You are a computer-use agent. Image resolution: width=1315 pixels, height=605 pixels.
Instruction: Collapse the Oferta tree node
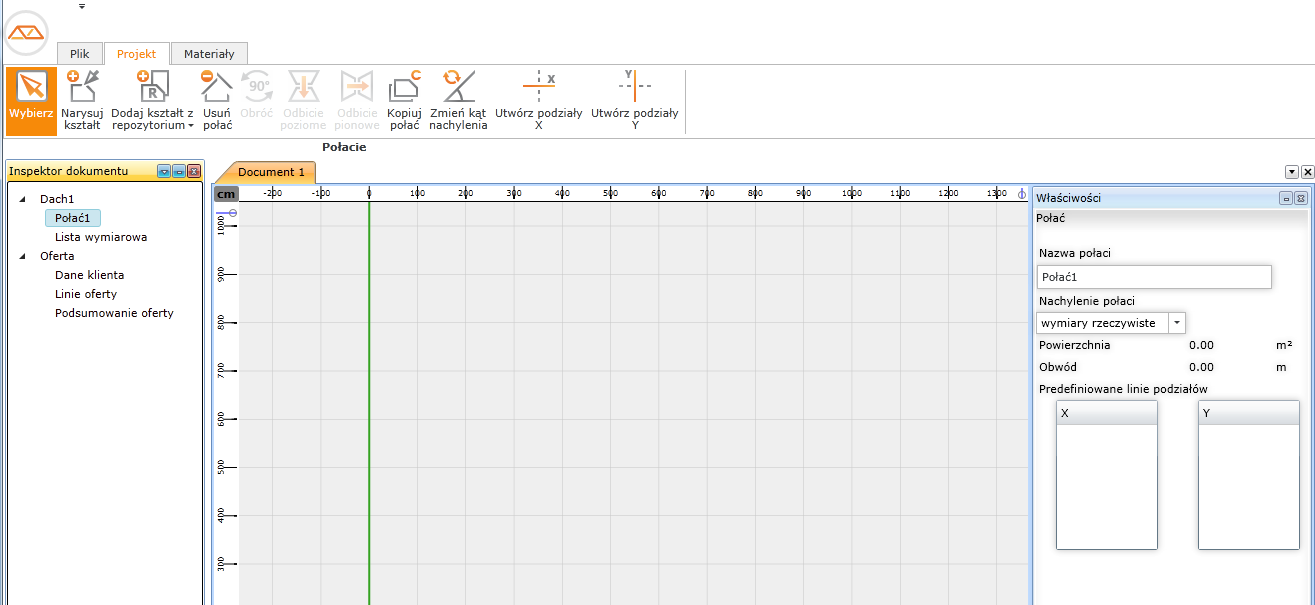(23, 256)
